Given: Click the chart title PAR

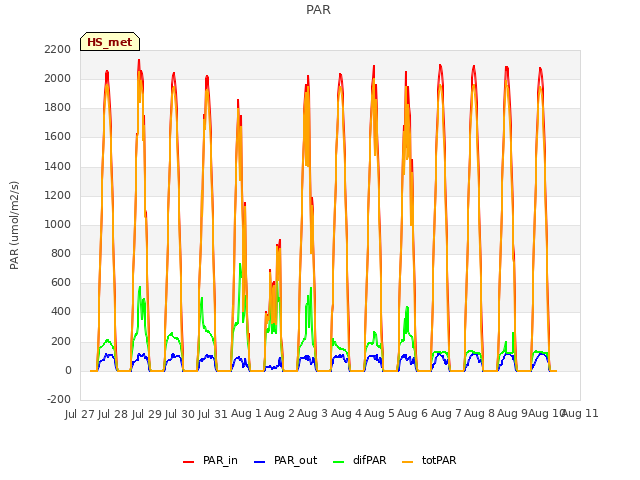Looking at the screenshot, I should (x=318, y=10).
